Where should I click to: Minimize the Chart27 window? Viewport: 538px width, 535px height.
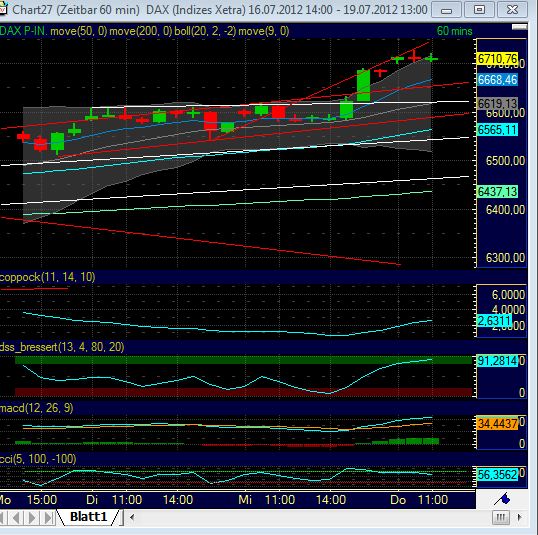[x=446, y=10]
